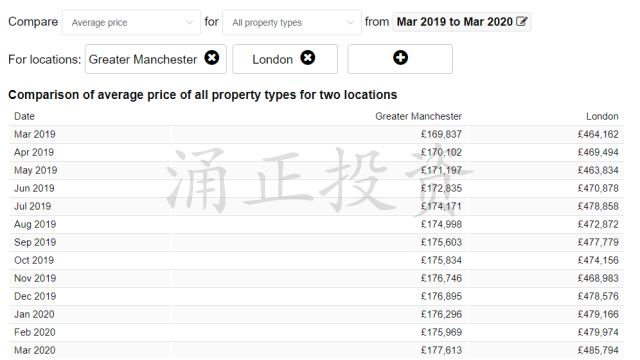
Task: Select the Greater Manchester location box
Action: pos(156,59)
